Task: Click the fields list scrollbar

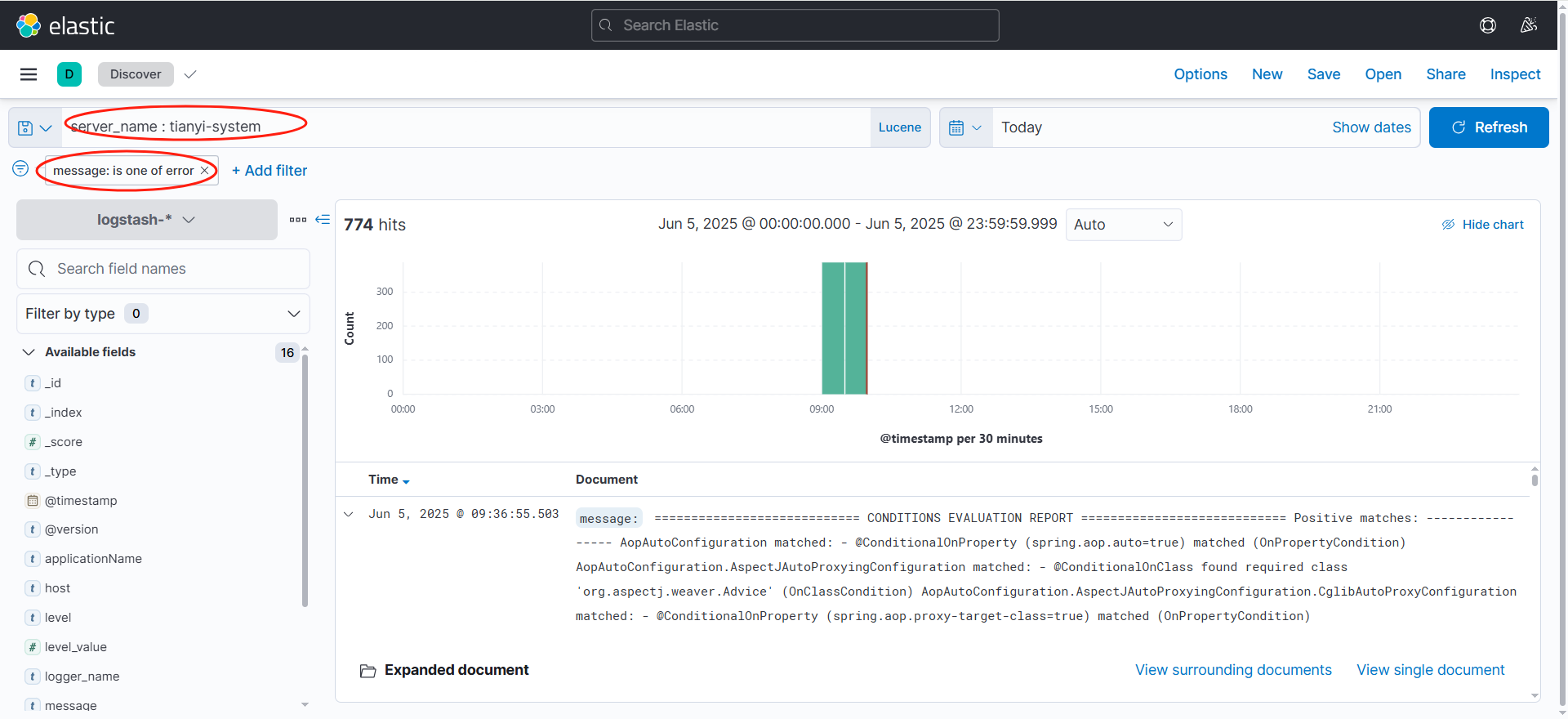Action: 305,482
